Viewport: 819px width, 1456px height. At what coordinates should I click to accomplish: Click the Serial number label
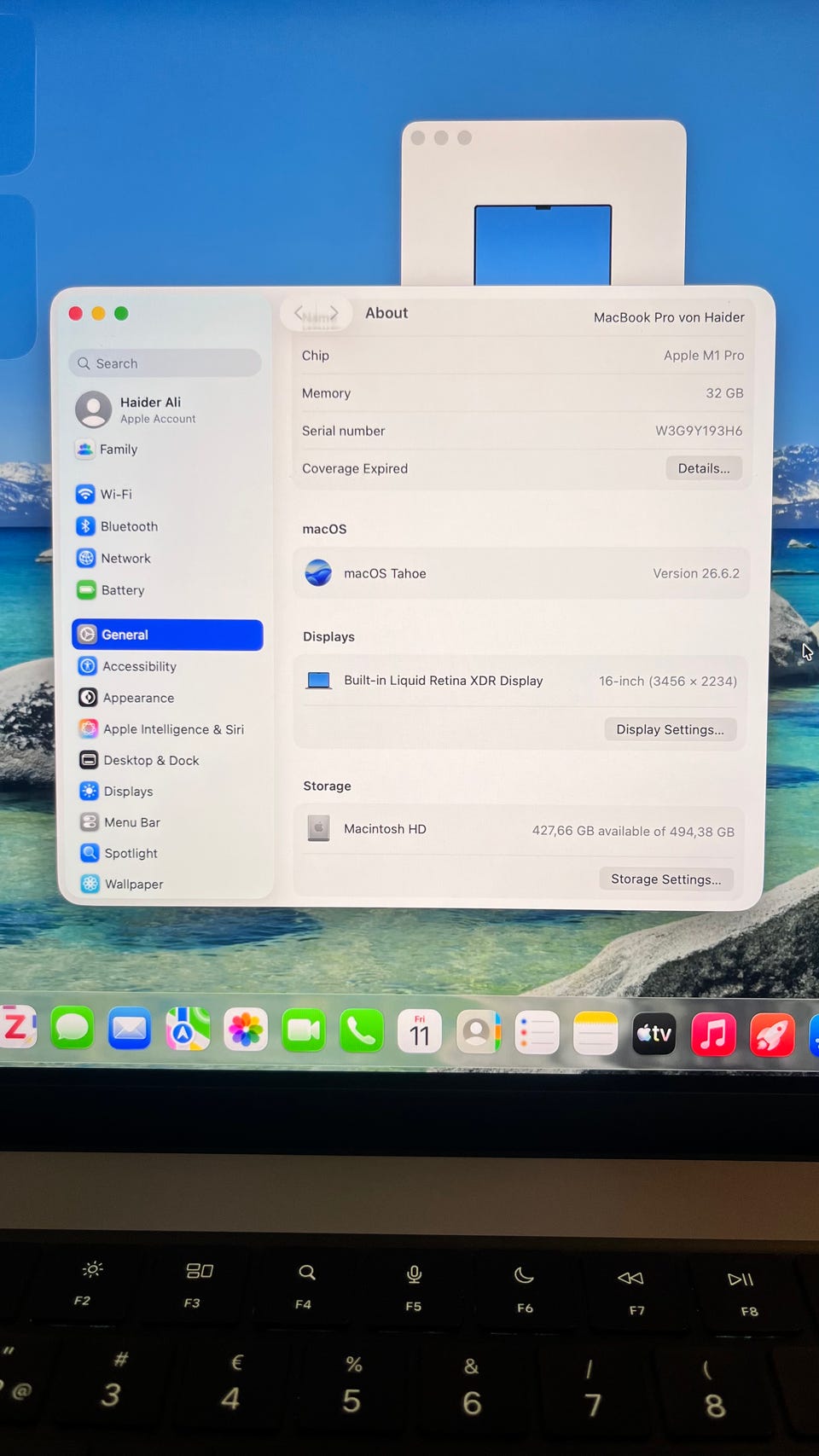tap(344, 431)
